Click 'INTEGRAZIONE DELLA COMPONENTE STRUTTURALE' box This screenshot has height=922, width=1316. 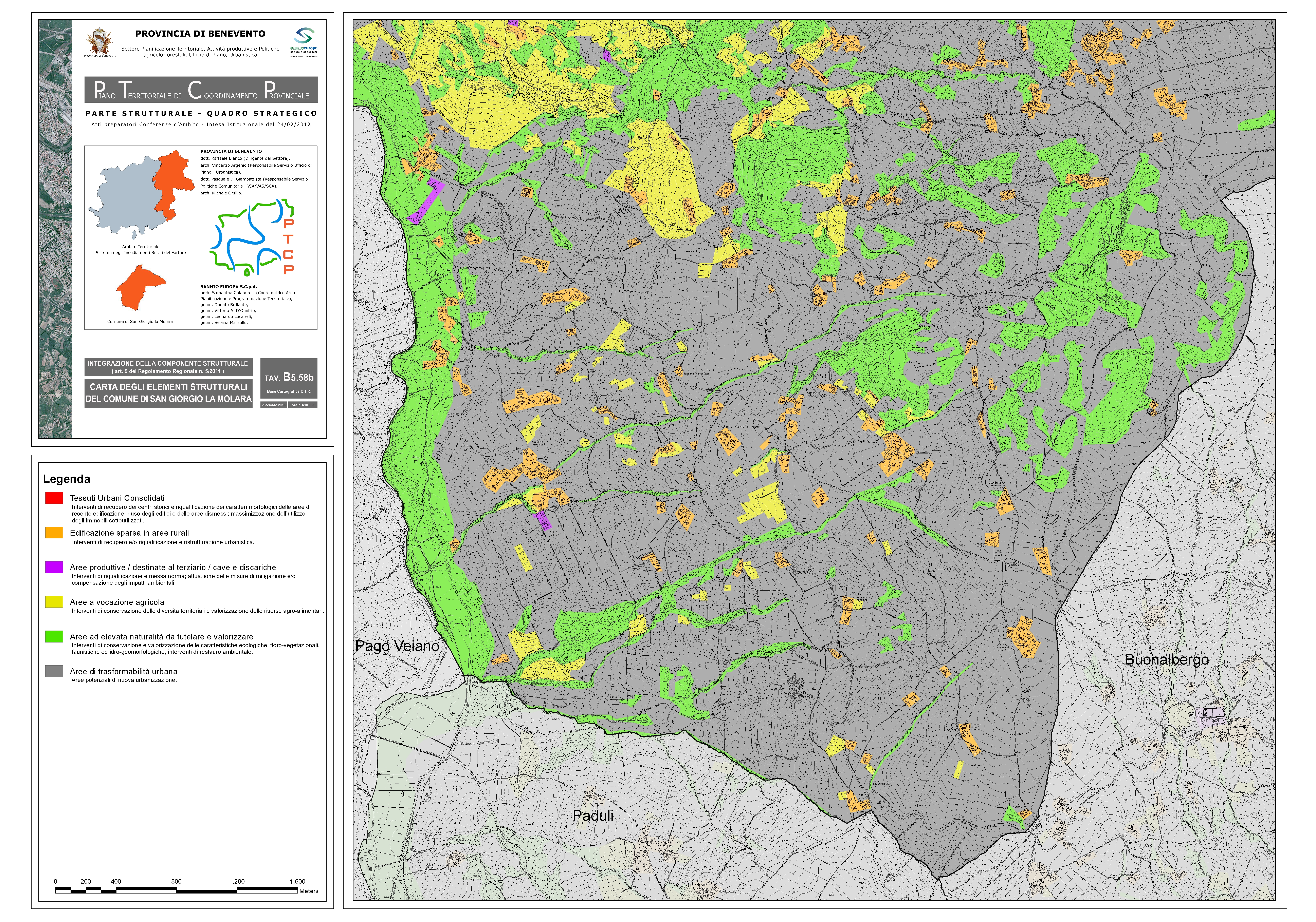(x=168, y=367)
